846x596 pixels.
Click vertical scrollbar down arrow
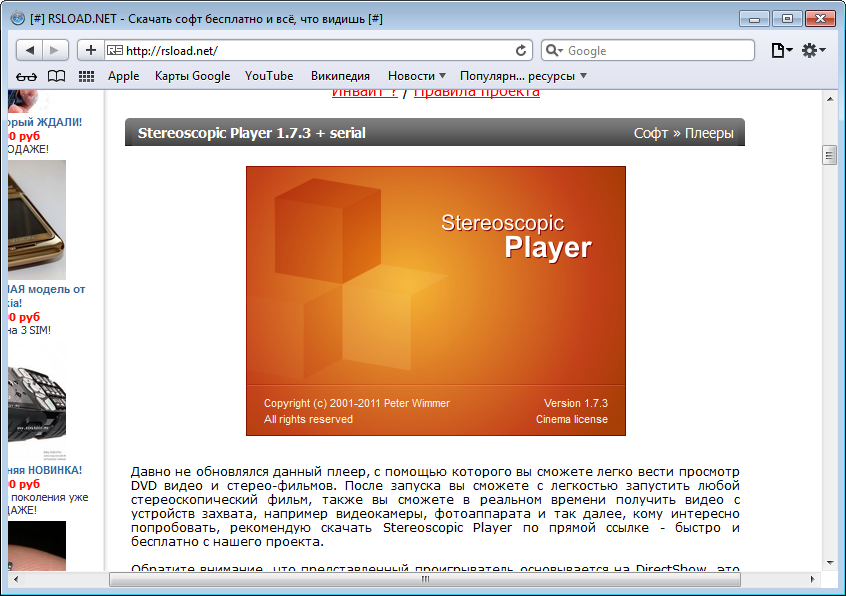(x=830, y=563)
